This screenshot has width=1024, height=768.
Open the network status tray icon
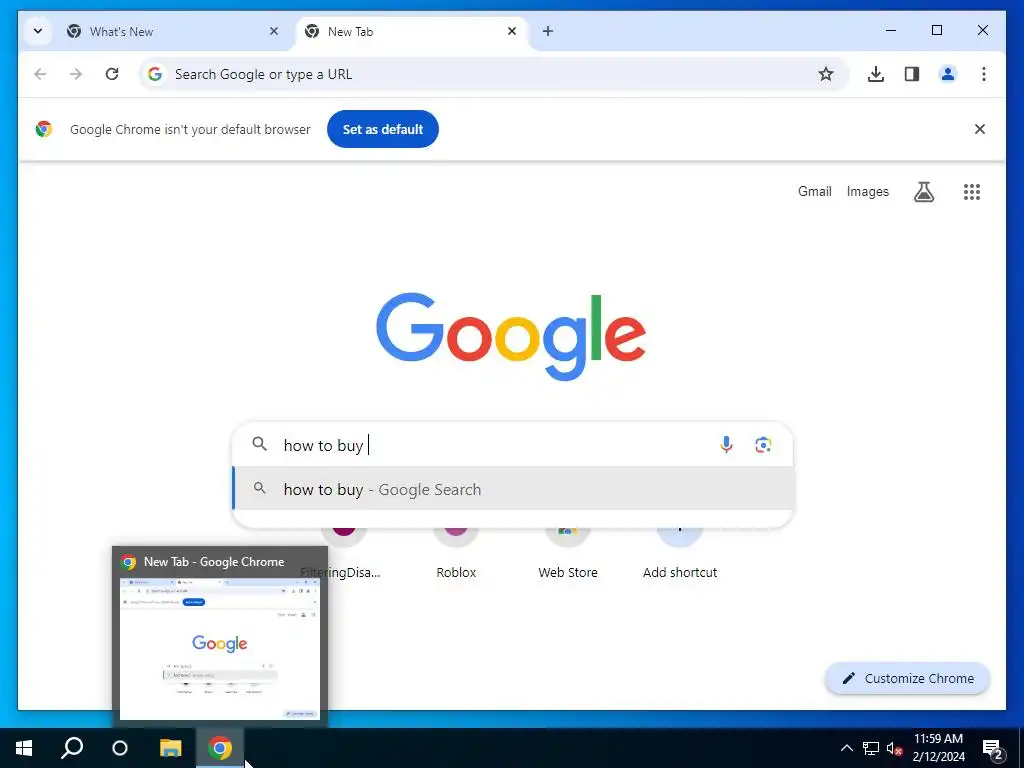pyautogui.click(x=871, y=748)
